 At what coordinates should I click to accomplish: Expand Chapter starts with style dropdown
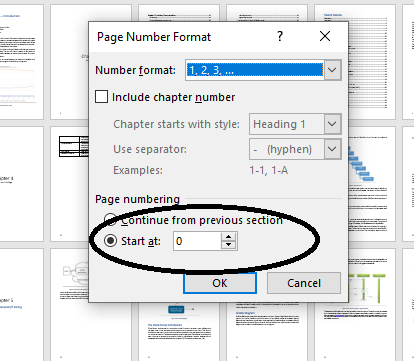(x=332, y=124)
